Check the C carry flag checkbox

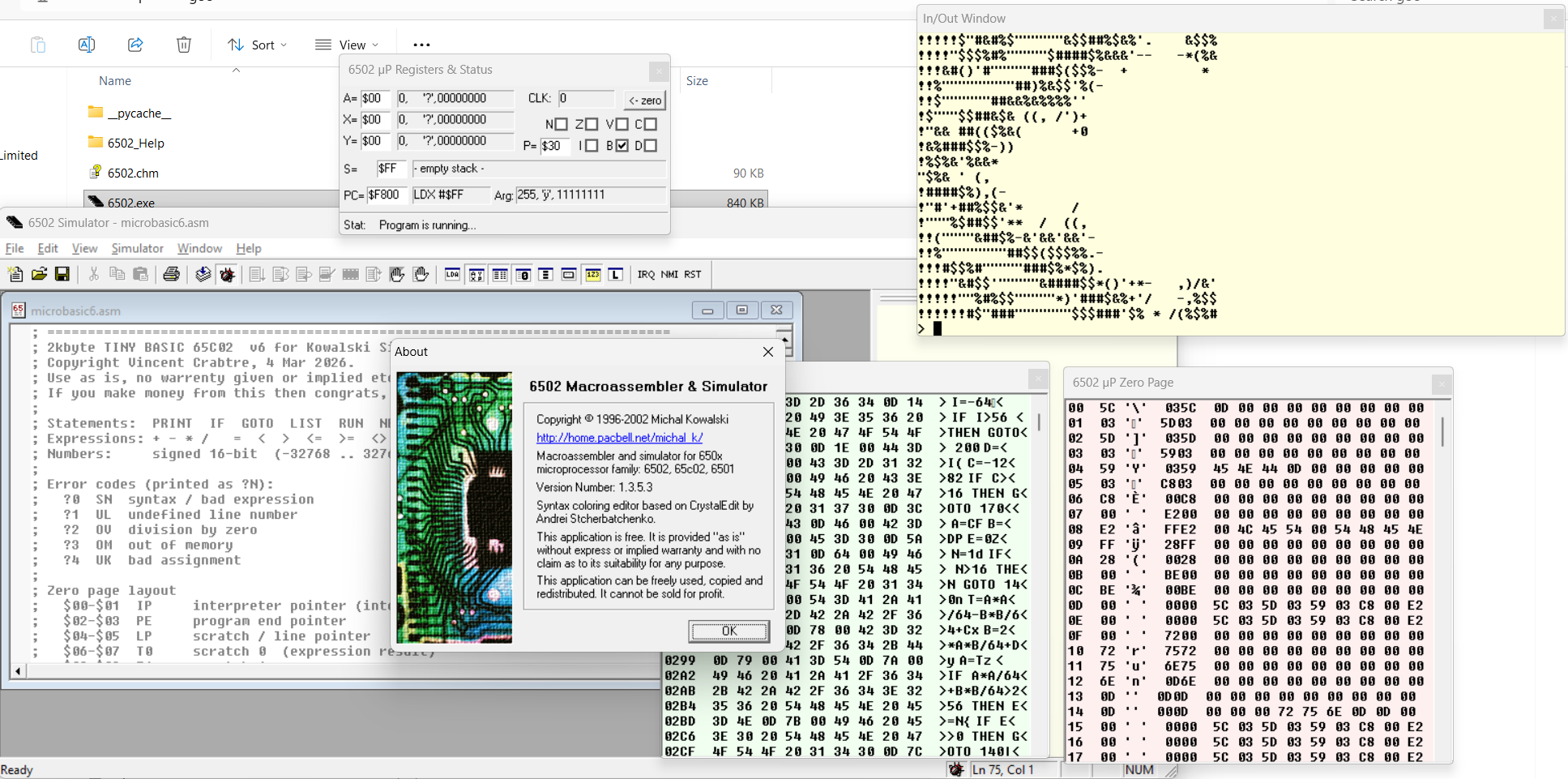pyautogui.click(x=651, y=124)
